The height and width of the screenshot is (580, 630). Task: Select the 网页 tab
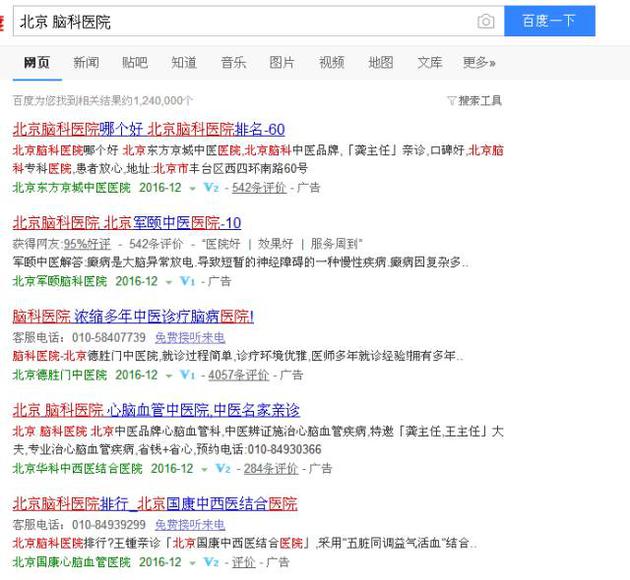pos(37,63)
